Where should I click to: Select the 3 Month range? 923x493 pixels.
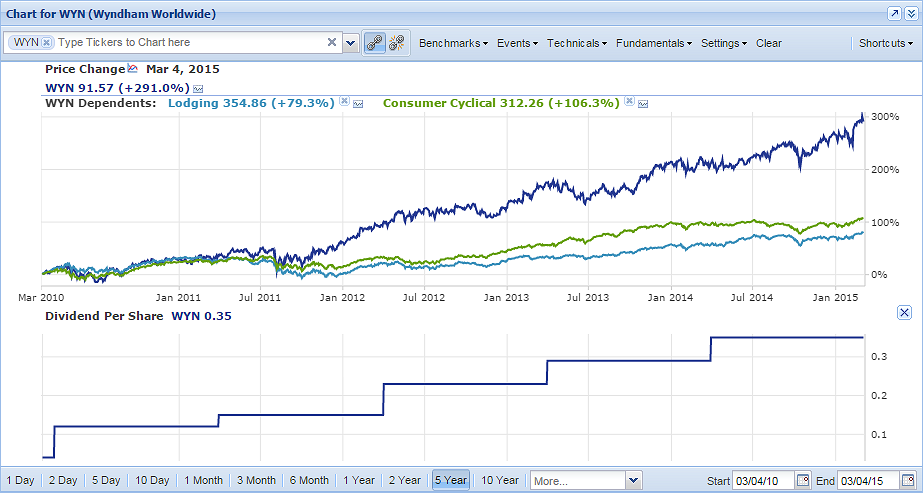tap(256, 481)
